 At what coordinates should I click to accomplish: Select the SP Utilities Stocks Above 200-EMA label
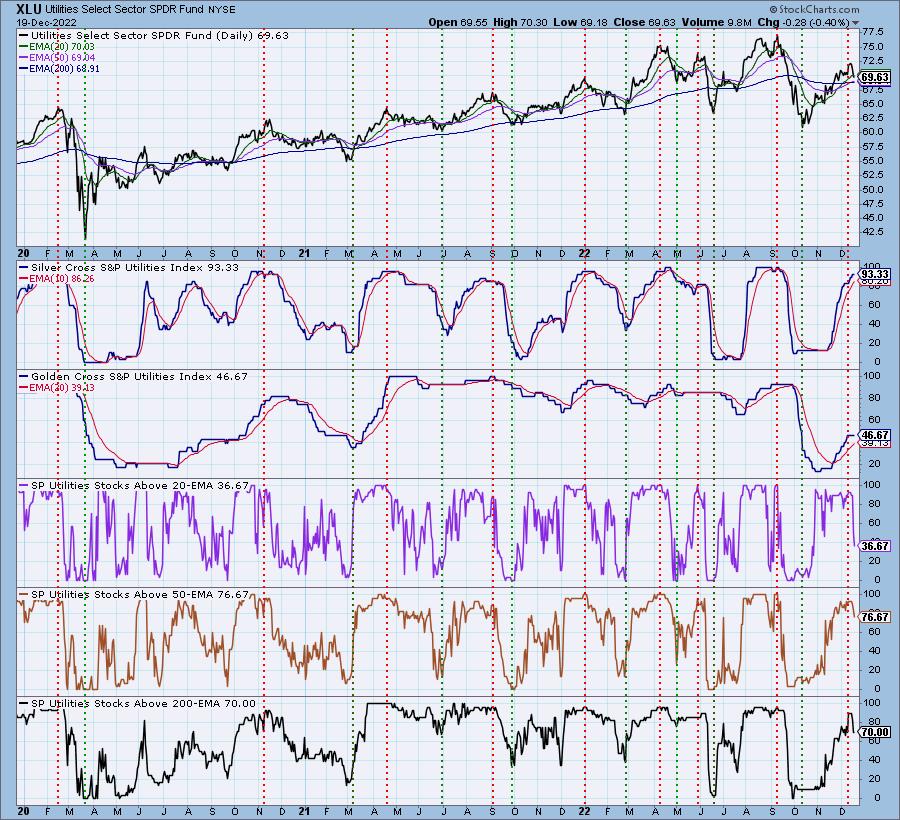[x=138, y=704]
